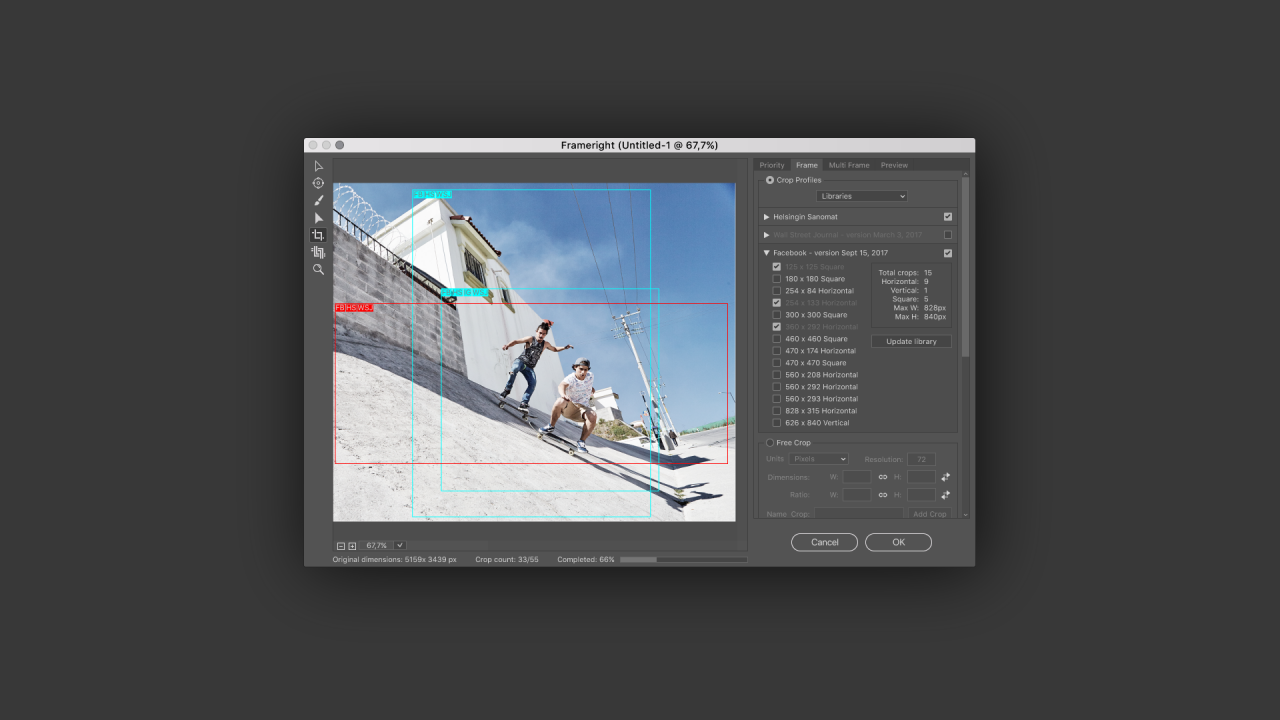Select the brush tool
The image size is (1280, 720).
319,200
